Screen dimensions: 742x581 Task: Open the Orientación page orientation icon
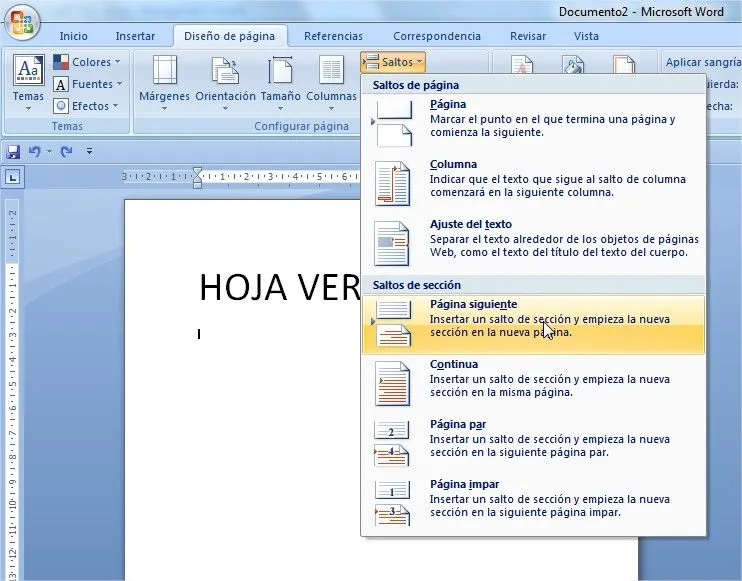point(225,70)
